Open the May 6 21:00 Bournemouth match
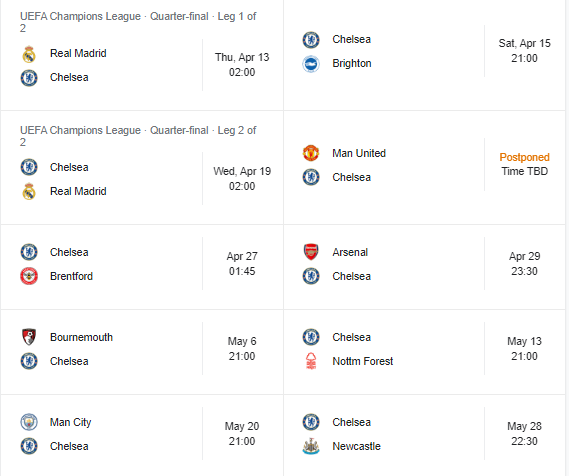569x476 pixels. click(242, 348)
